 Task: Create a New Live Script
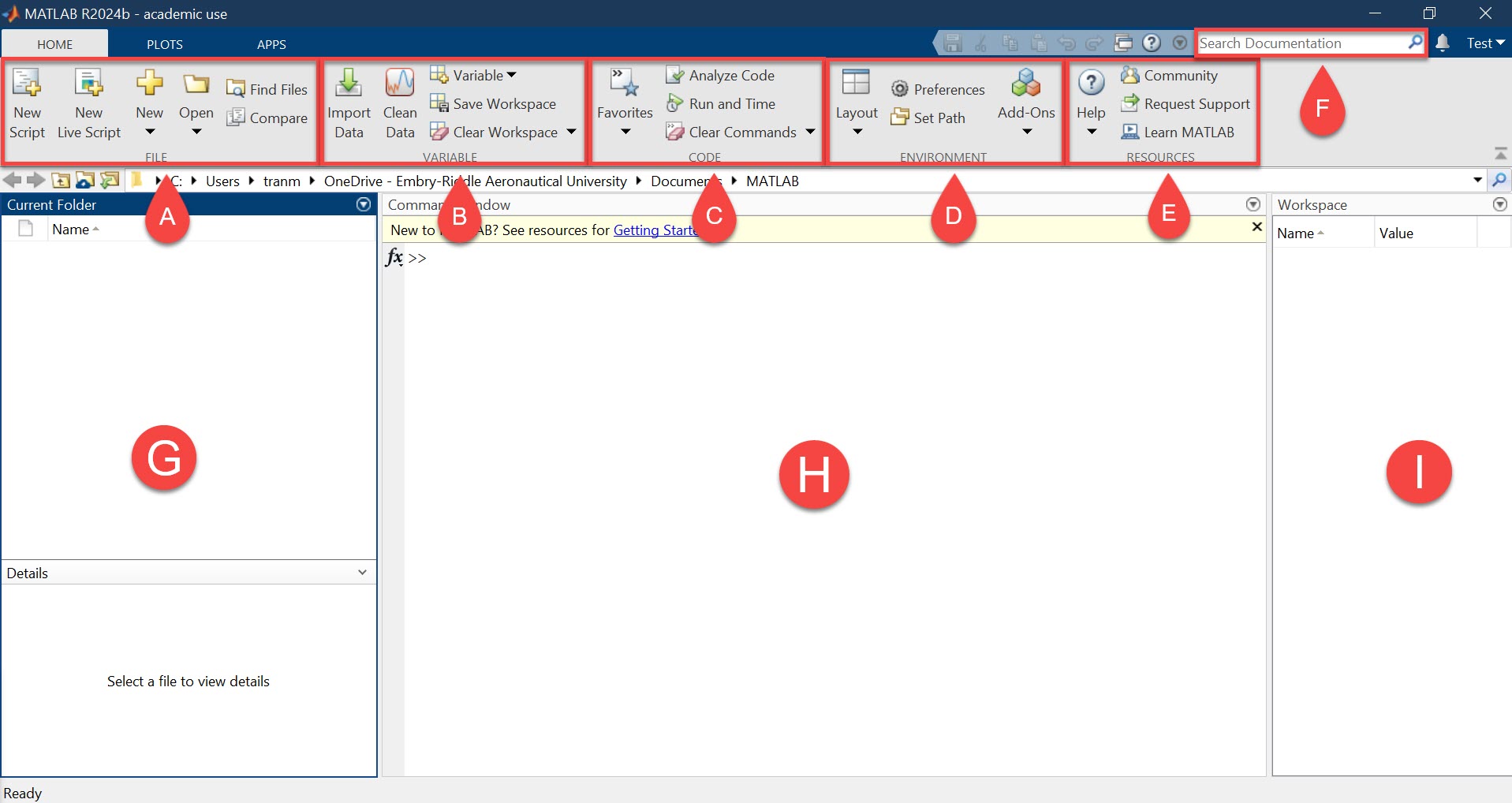point(89,104)
